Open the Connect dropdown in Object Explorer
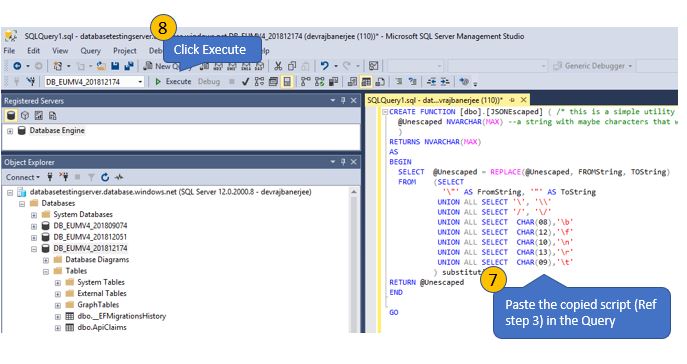 pos(23,177)
